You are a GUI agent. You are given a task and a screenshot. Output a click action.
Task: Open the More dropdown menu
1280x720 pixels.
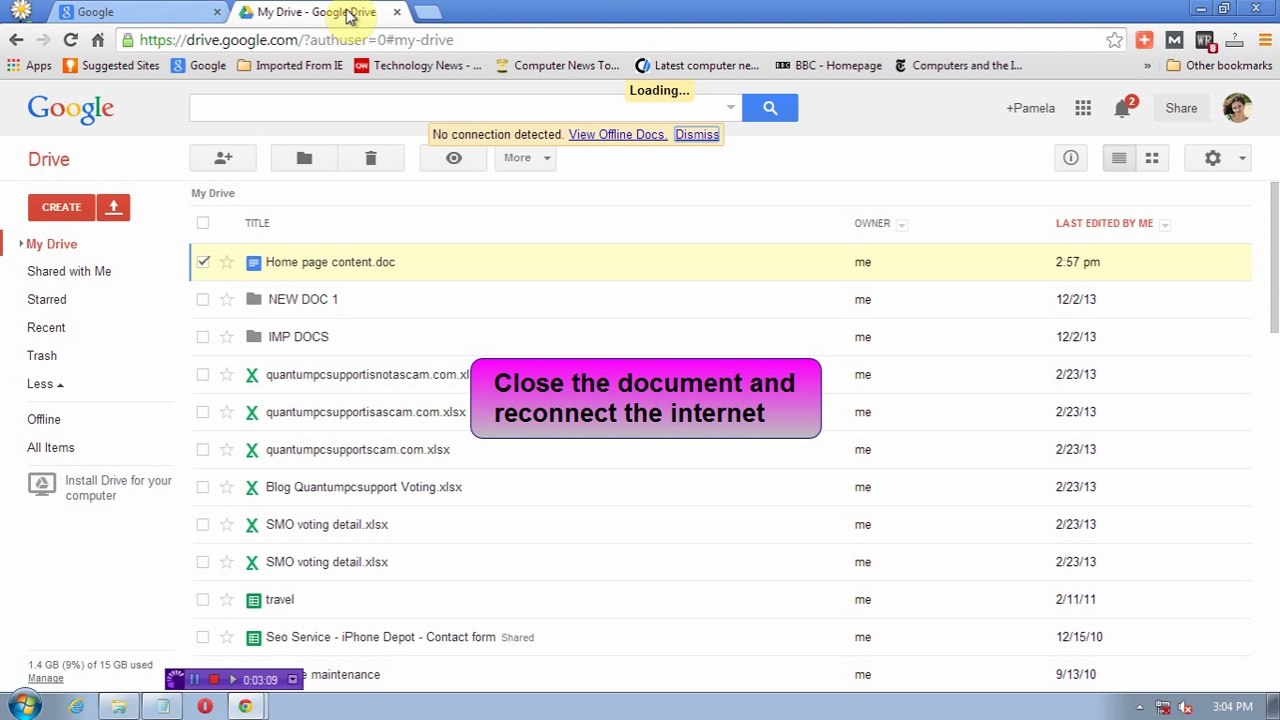[525, 158]
